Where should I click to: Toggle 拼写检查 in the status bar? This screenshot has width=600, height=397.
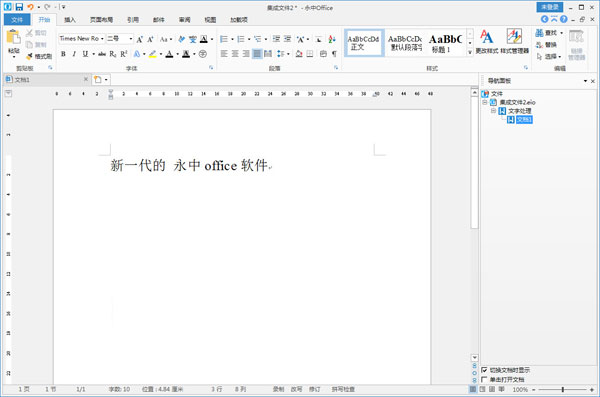point(343,389)
